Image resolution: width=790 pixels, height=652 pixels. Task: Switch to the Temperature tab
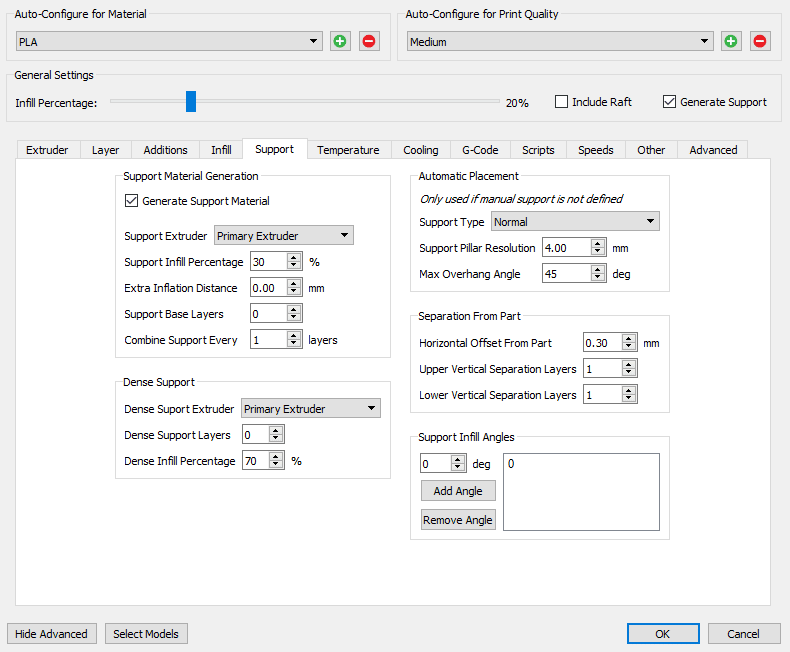[348, 150]
